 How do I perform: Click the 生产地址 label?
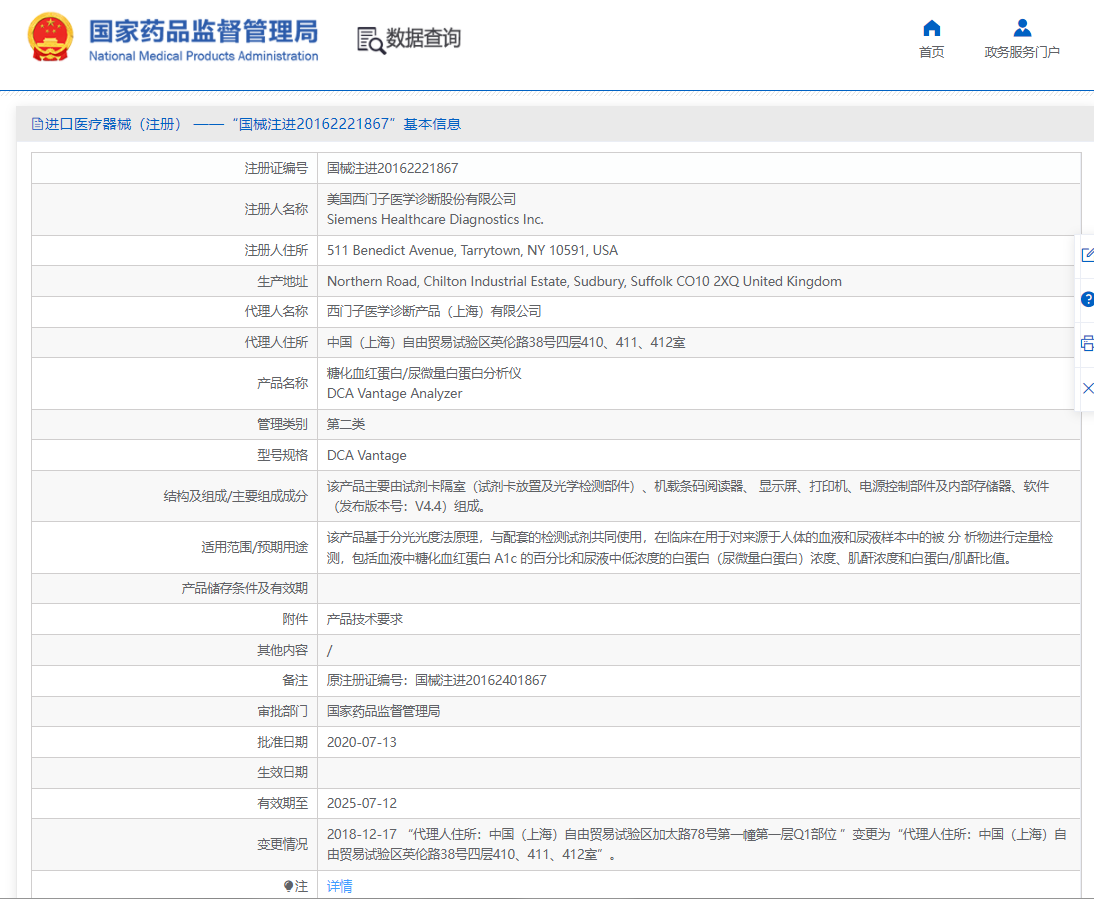tap(282, 281)
